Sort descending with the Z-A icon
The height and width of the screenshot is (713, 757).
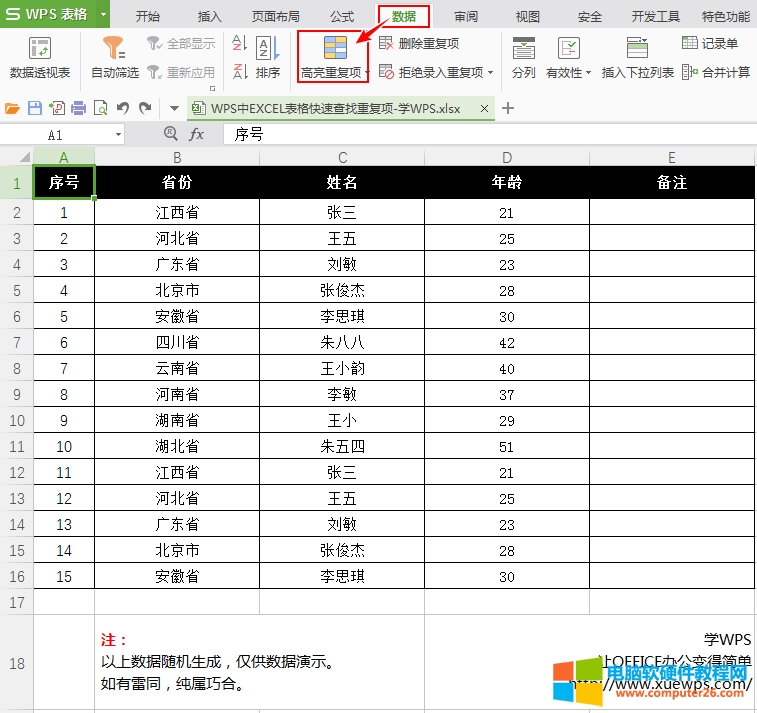[239, 72]
